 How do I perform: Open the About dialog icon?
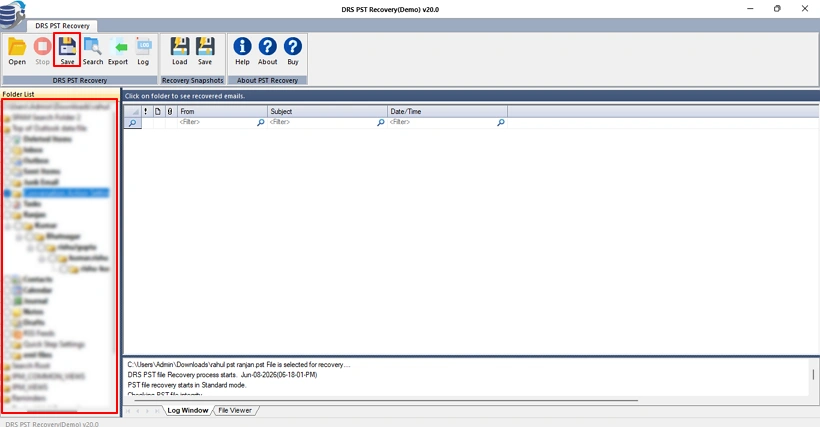[267, 51]
